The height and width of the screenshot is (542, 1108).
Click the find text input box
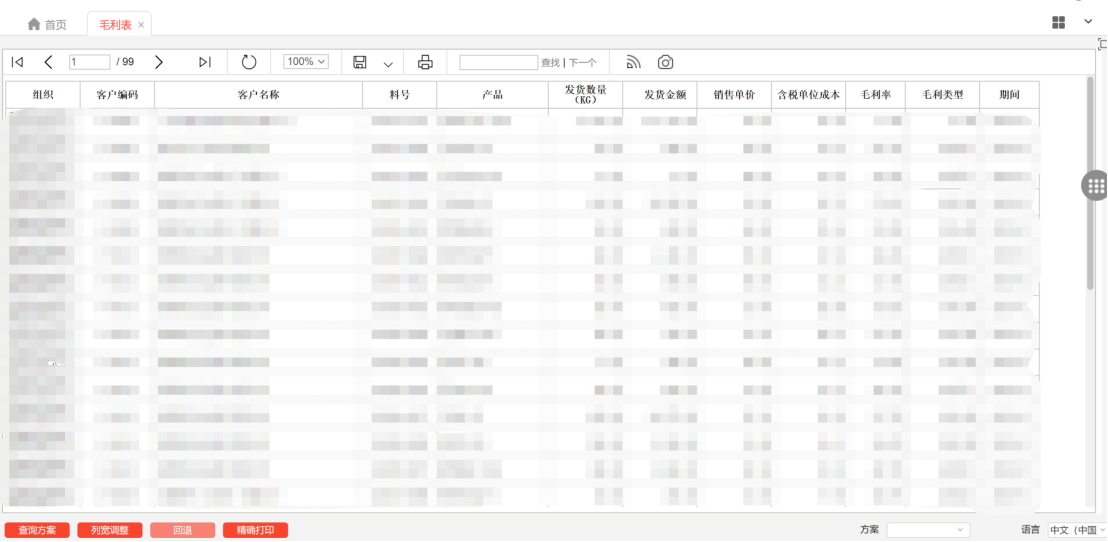pyautogui.click(x=499, y=62)
